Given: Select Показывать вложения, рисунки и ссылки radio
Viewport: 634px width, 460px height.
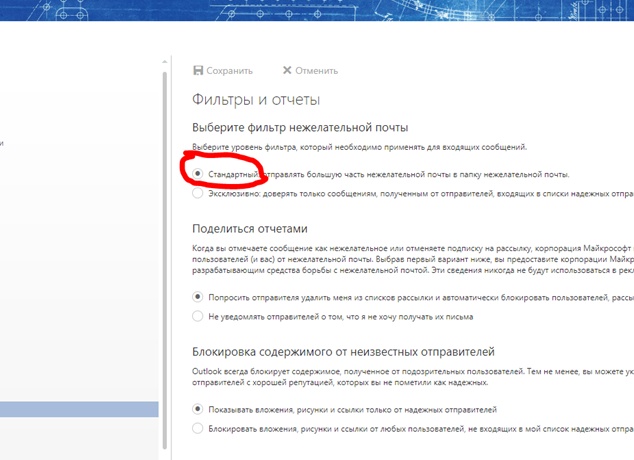Looking at the screenshot, I should coord(197,409).
